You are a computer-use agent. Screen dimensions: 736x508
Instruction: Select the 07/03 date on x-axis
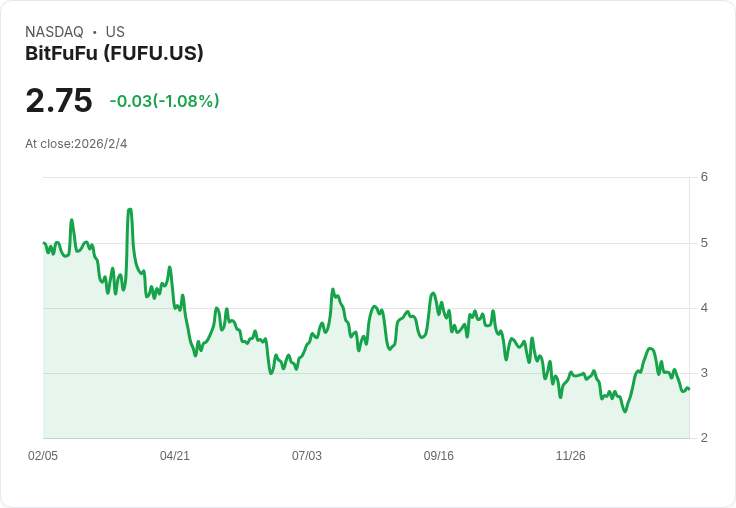pos(307,456)
